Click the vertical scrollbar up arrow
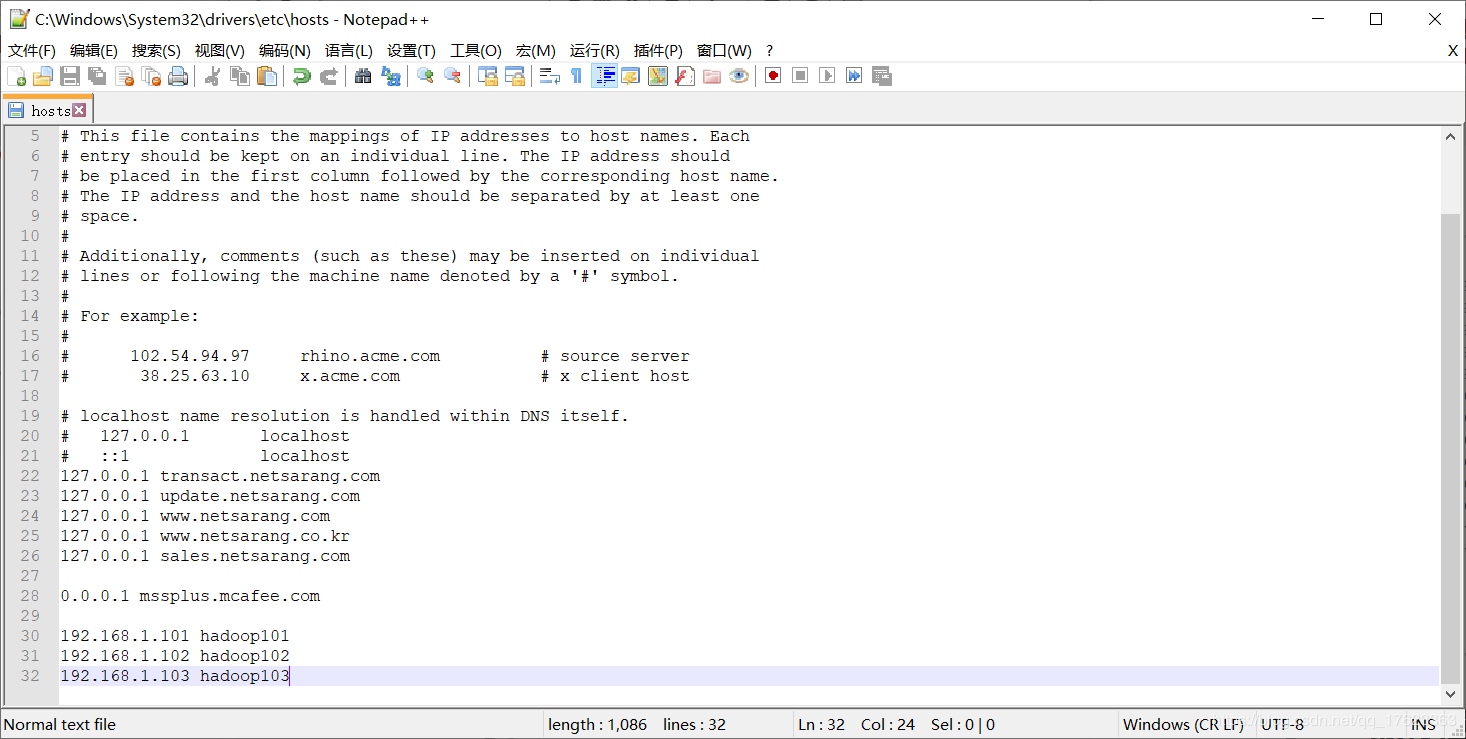The width and height of the screenshot is (1466, 739). coord(1450,137)
